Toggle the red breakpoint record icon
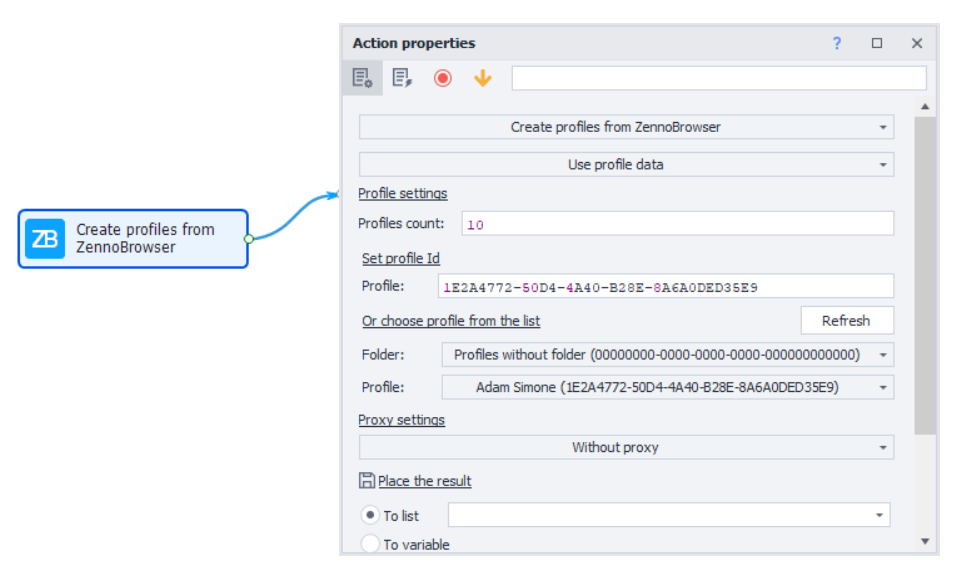 coord(443,78)
